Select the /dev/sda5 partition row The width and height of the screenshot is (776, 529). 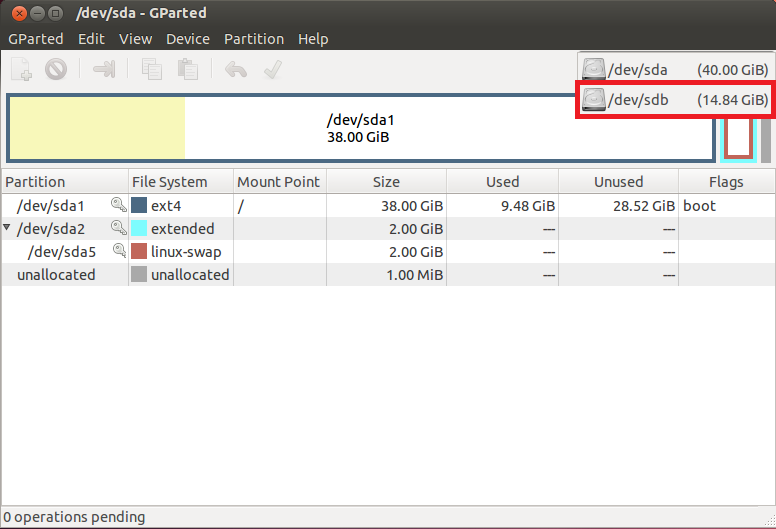(388, 251)
